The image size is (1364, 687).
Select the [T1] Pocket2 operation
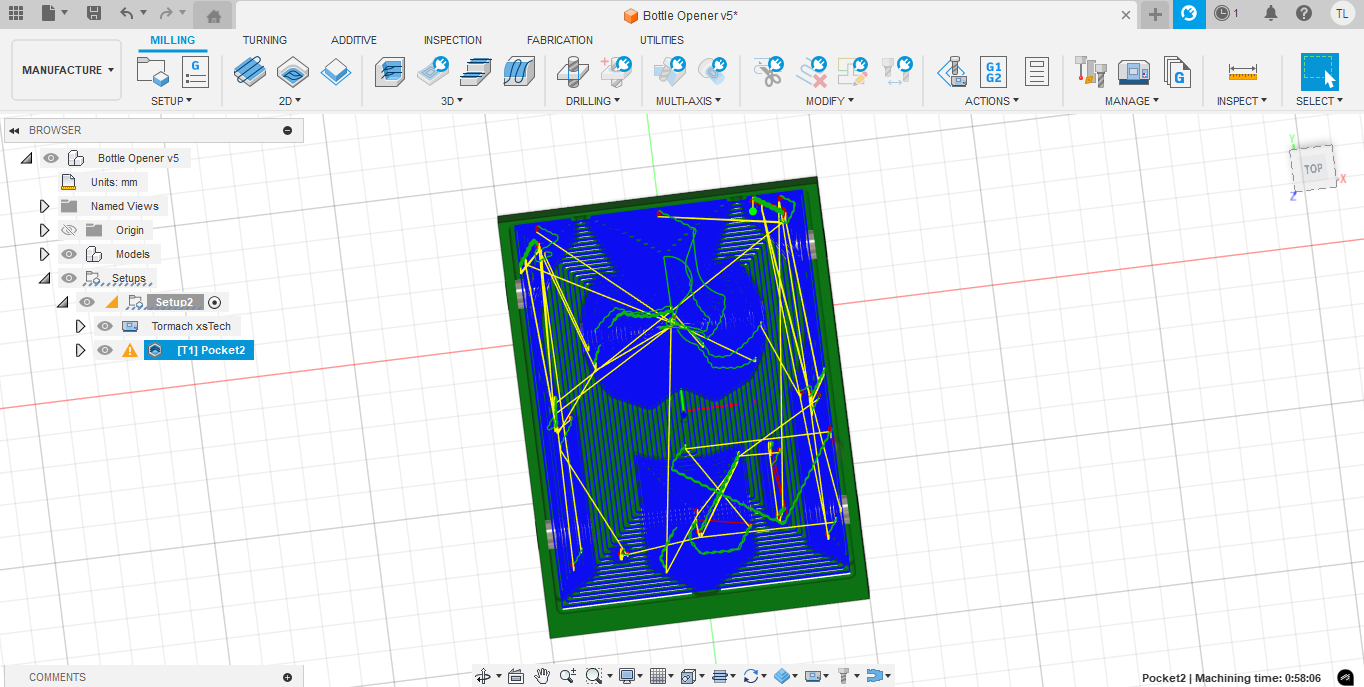tap(210, 350)
